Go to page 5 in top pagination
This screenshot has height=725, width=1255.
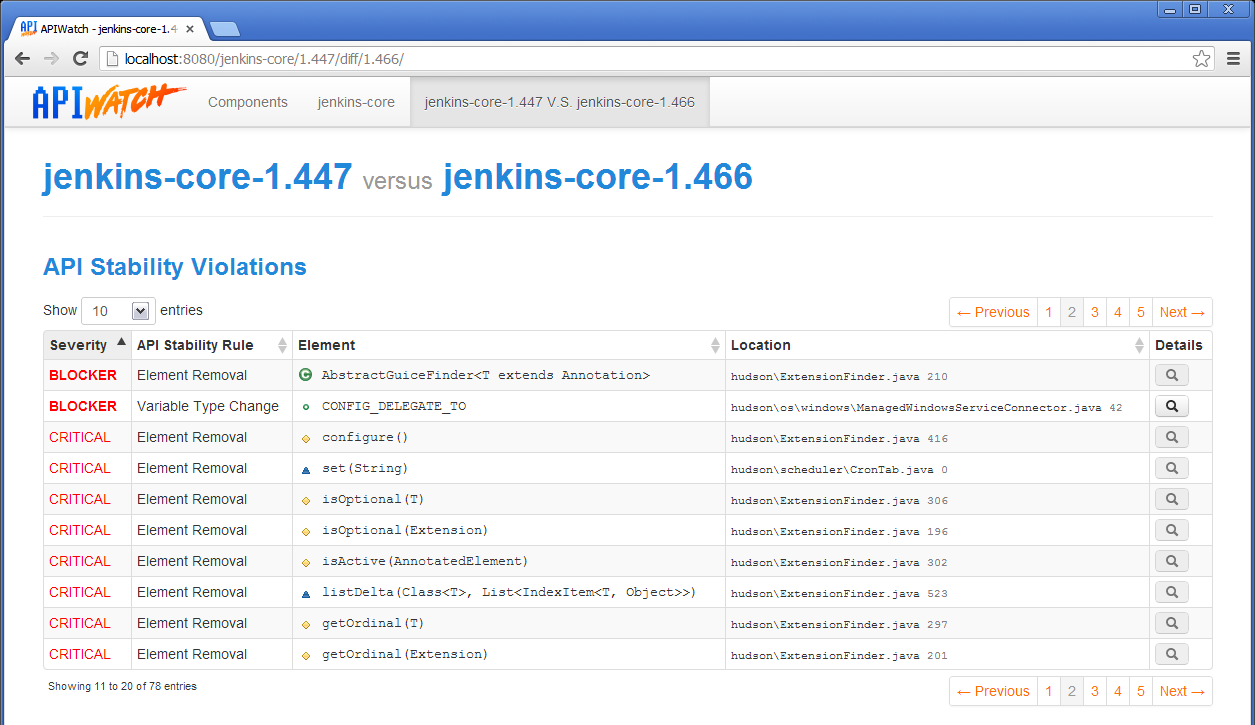(1141, 312)
